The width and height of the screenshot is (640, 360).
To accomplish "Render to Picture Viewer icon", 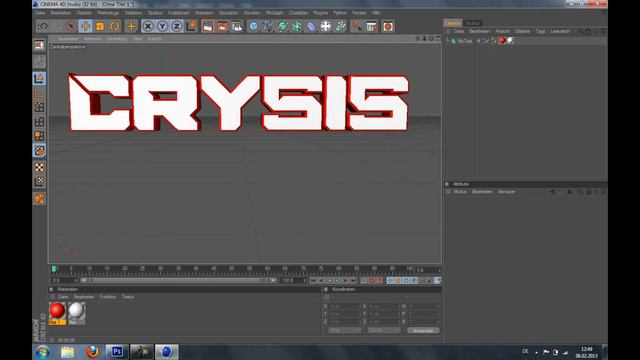I will point(222,27).
